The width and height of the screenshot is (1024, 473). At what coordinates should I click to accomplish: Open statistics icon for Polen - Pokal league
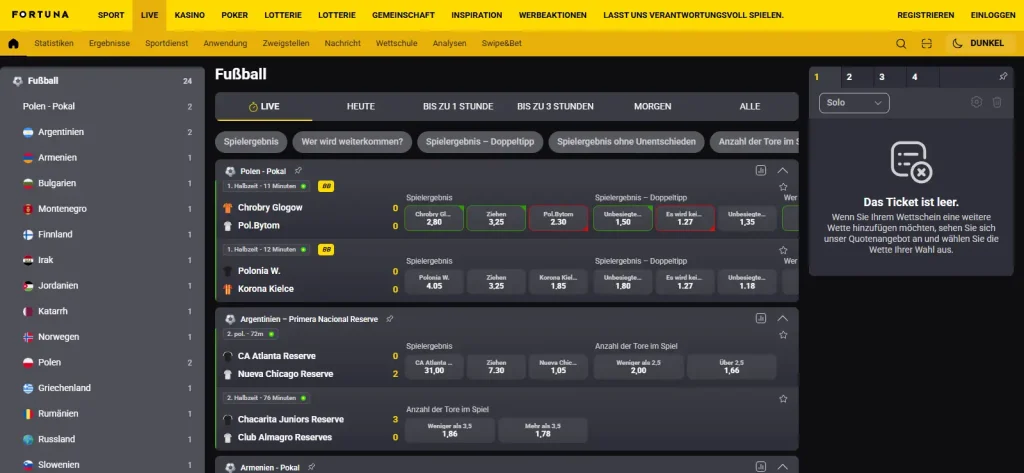point(761,171)
